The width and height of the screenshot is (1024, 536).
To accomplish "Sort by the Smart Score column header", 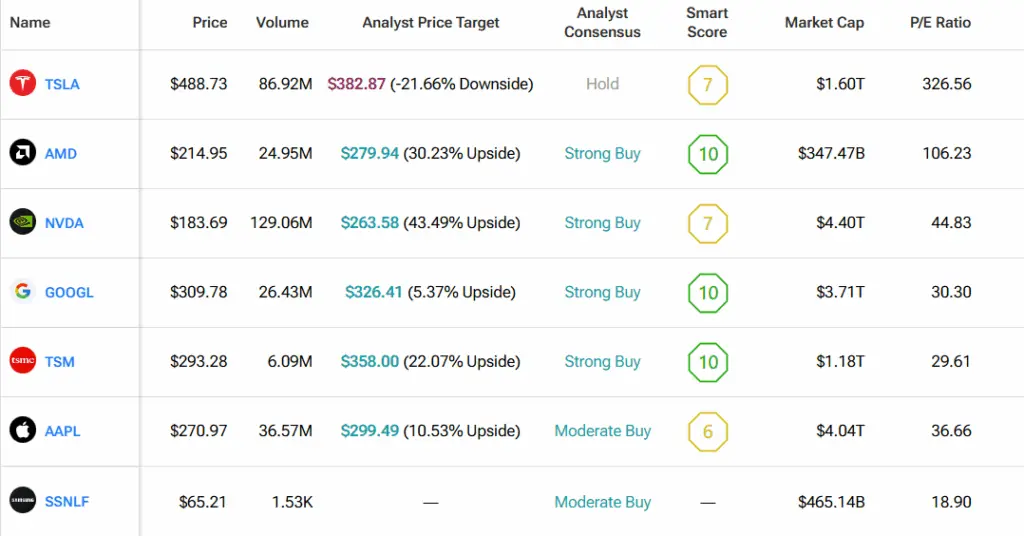I will 708,22.
